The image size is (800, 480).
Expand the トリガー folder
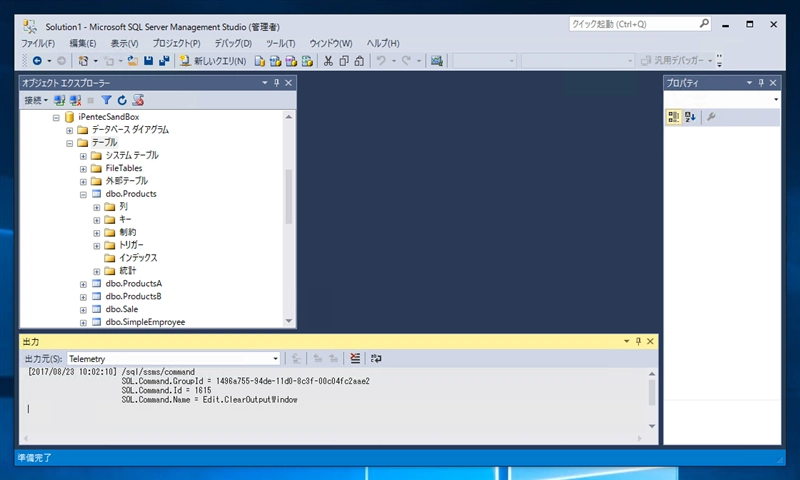pos(96,246)
